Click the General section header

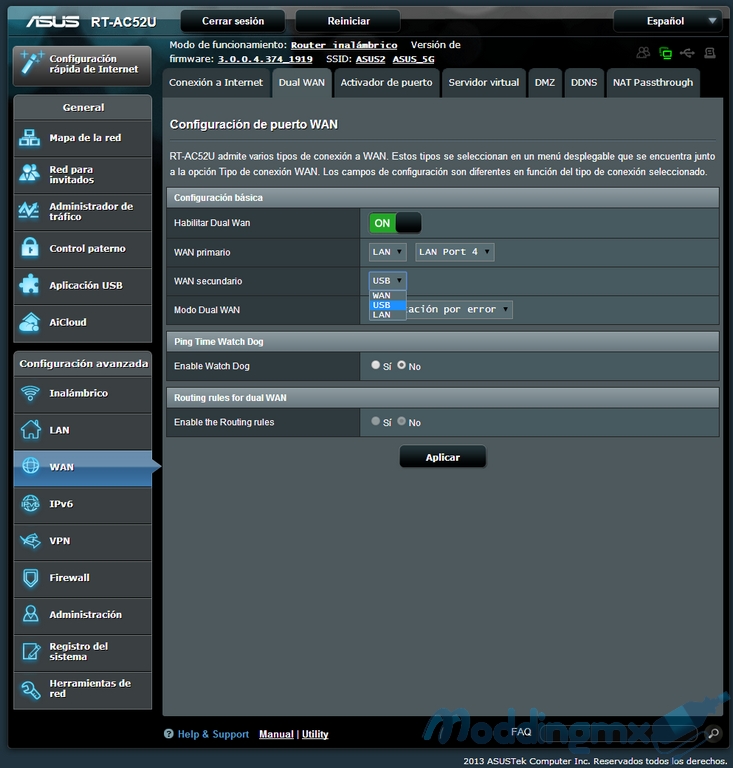coord(83,107)
